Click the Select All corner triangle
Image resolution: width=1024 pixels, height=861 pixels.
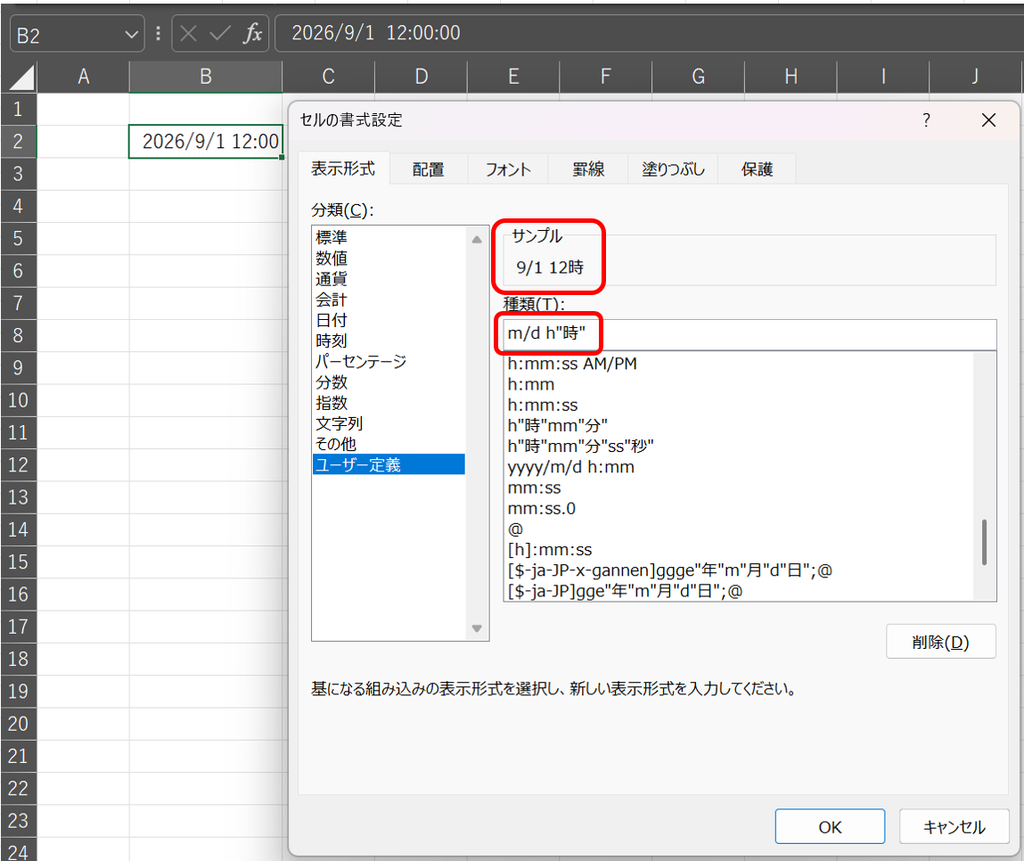point(22,78)
